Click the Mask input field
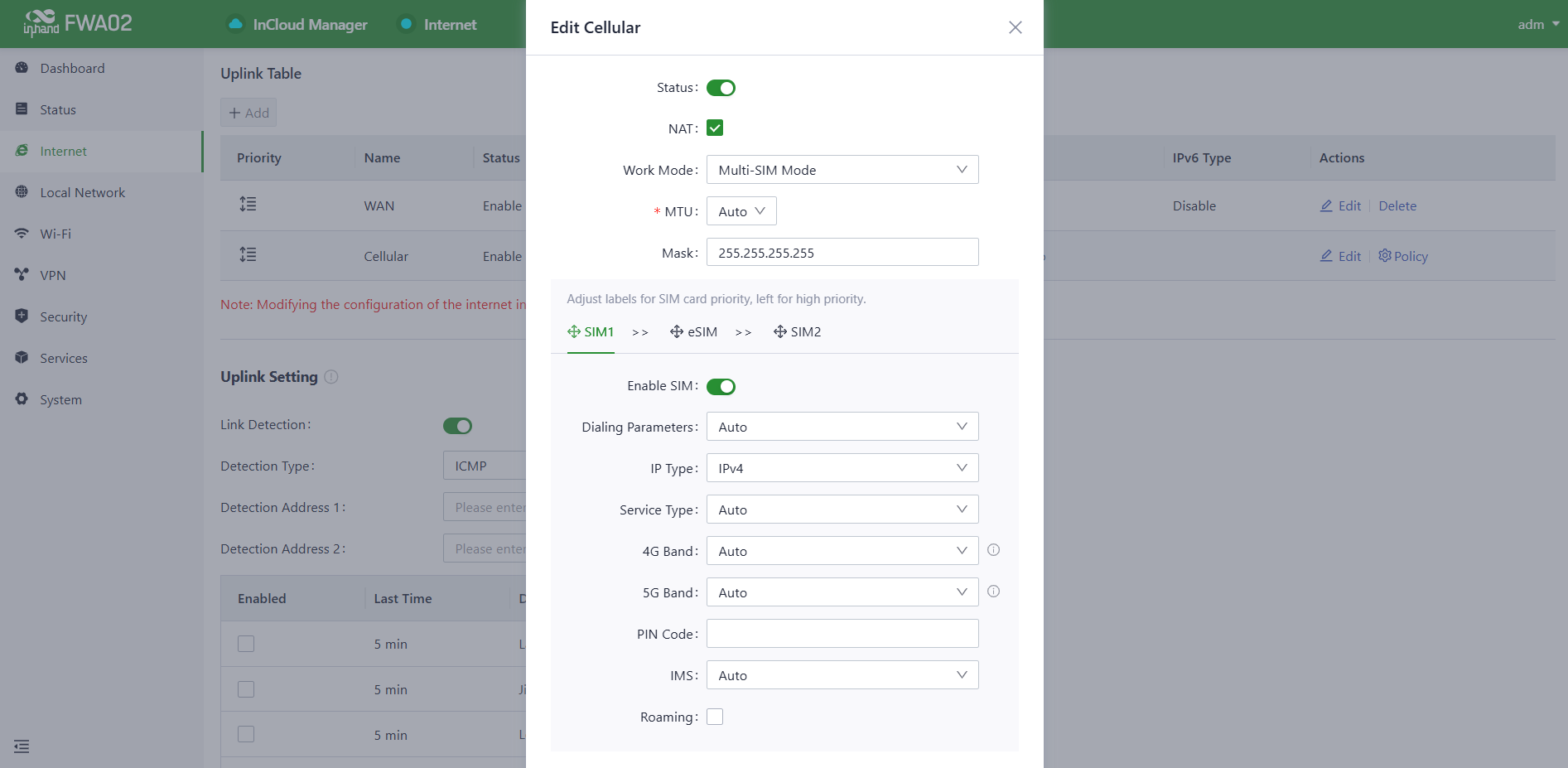The width and height of the screenshot is (1568, 768). pyautogui.click(x=842, y=253)
